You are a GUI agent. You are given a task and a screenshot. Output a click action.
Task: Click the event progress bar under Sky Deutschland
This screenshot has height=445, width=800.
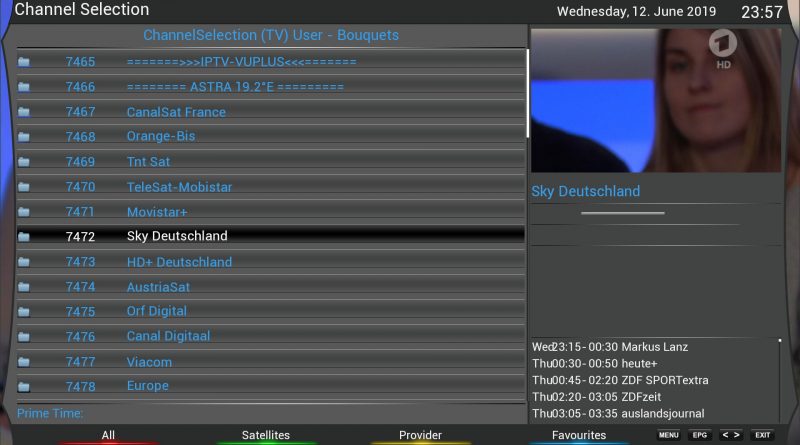point(622,213)
